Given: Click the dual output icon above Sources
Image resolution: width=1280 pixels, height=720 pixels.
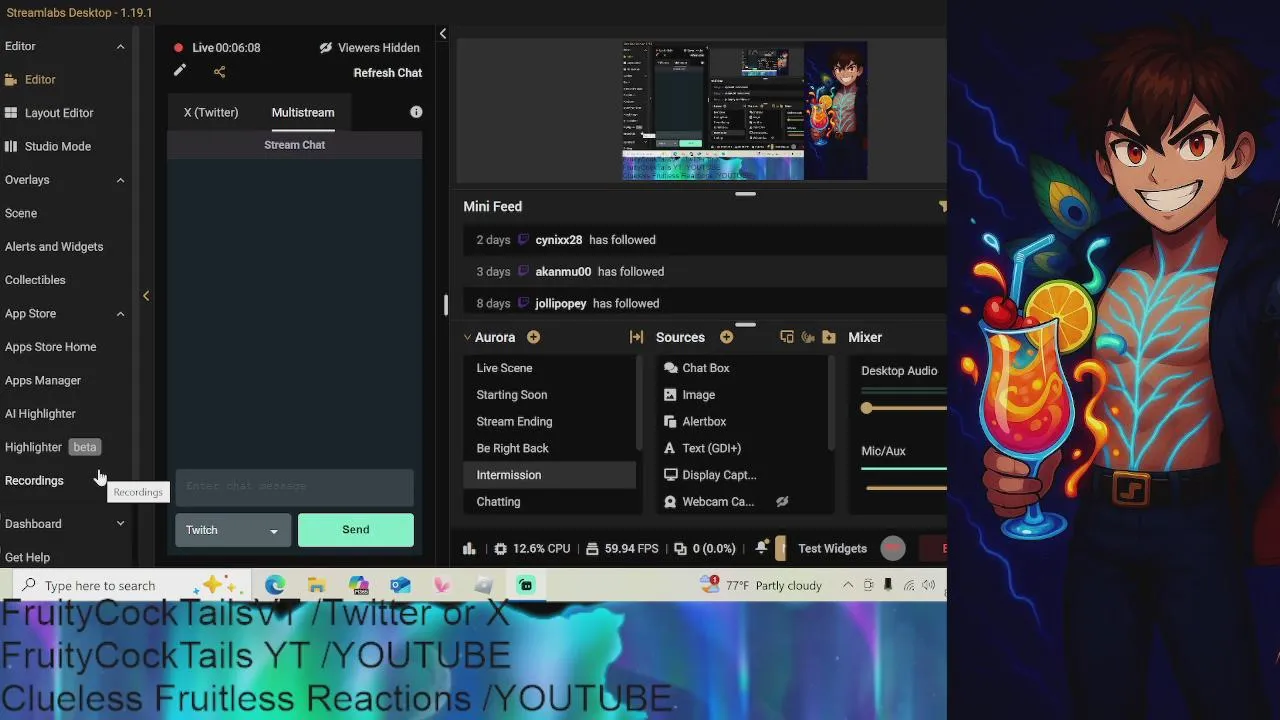Looking at the screenshot, I should 787,337.
